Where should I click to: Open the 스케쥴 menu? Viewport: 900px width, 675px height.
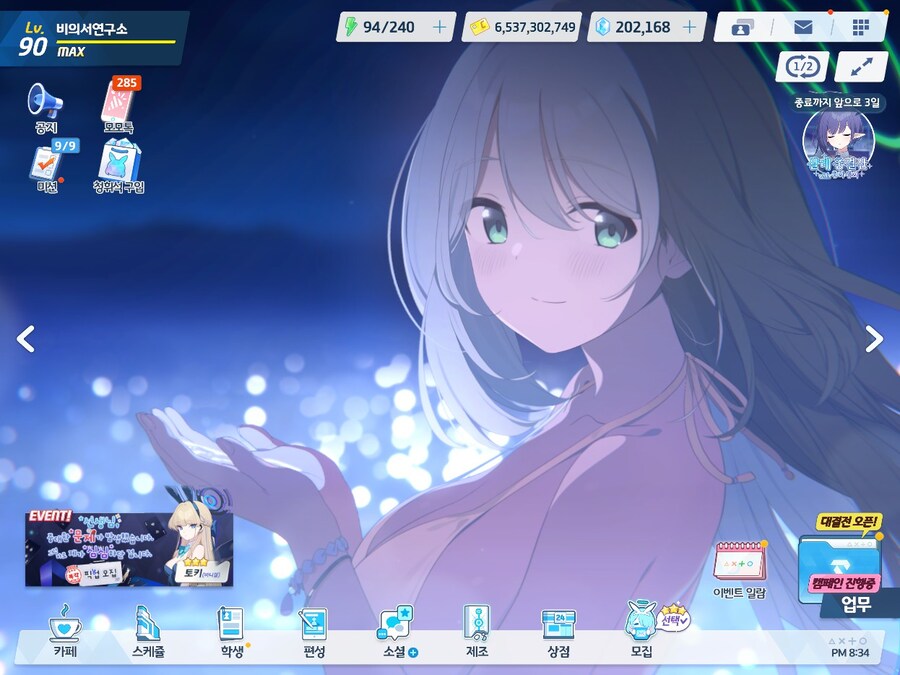[x=148, y=631]
